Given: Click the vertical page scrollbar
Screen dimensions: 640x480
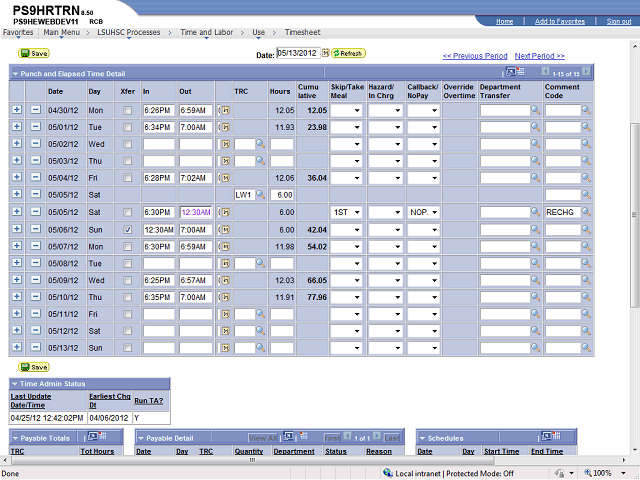Looking at the screenshot, I should pyautogui.click(x=634, y=250).
